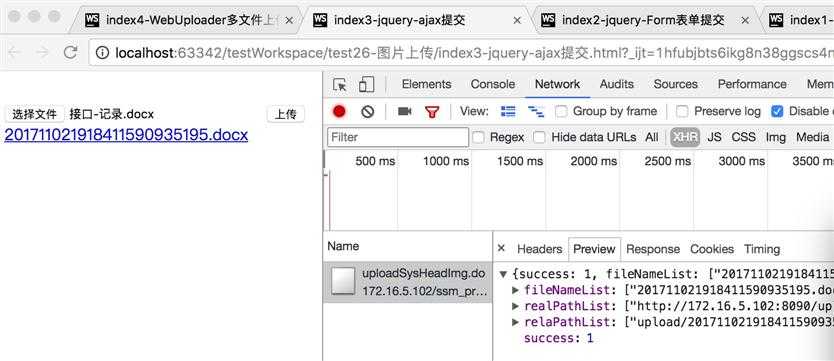Toggle the waterfall overview view icon
The image size is (834, 361).
(x=536, y=112)
